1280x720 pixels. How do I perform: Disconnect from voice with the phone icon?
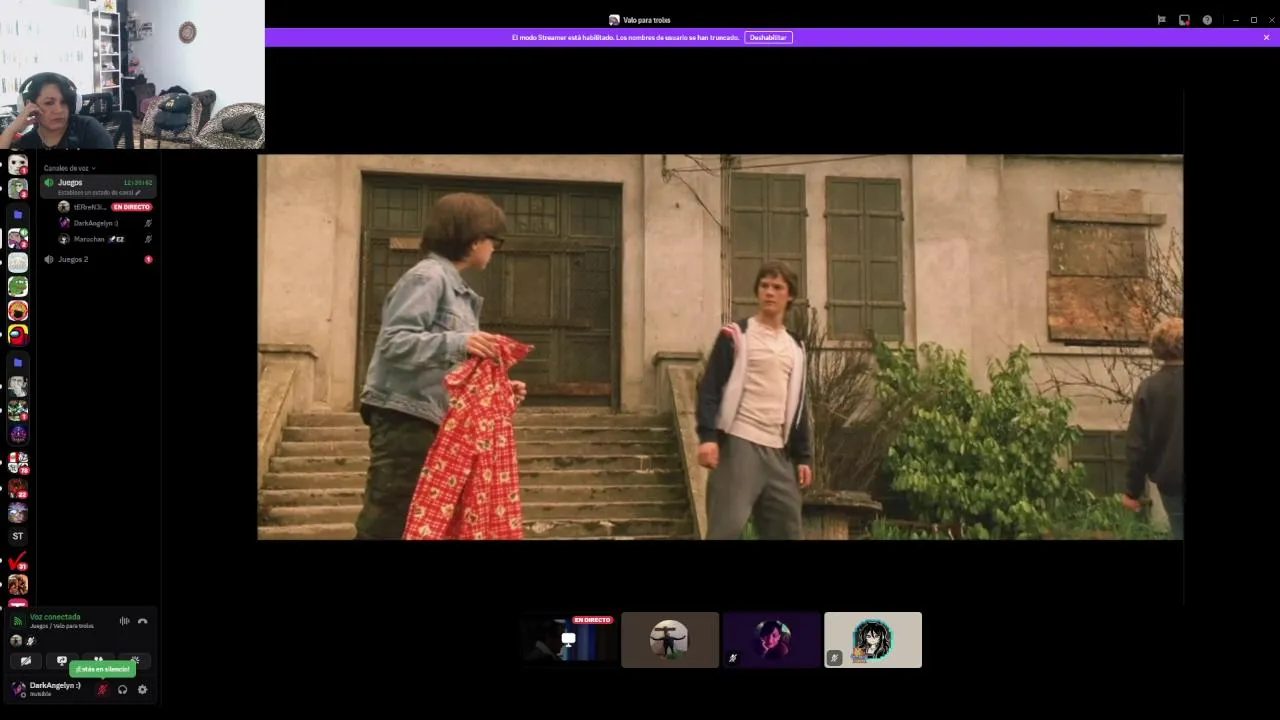[x=143, y=621]
